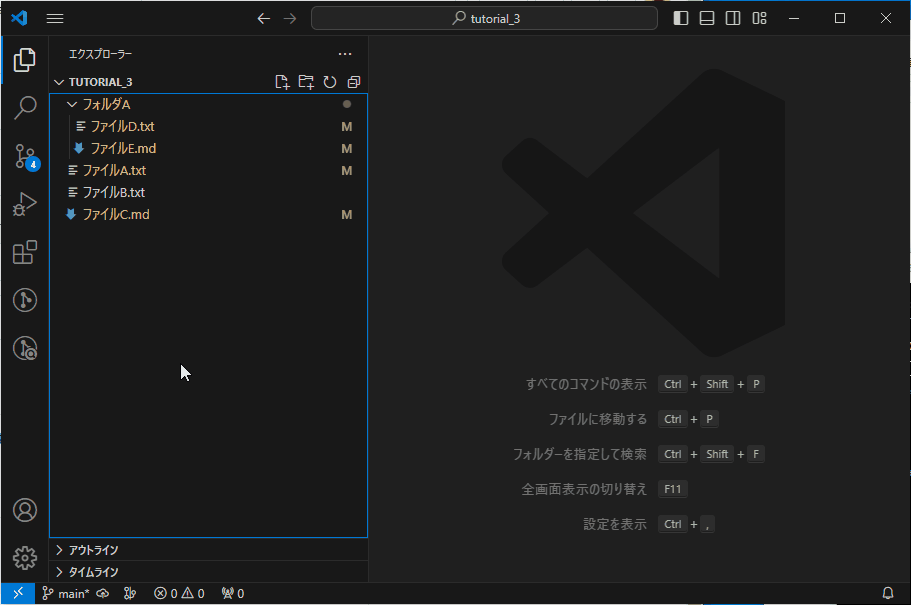Open problems errors and warnings indicator
911x605 pixels.
tap(179, 593)
